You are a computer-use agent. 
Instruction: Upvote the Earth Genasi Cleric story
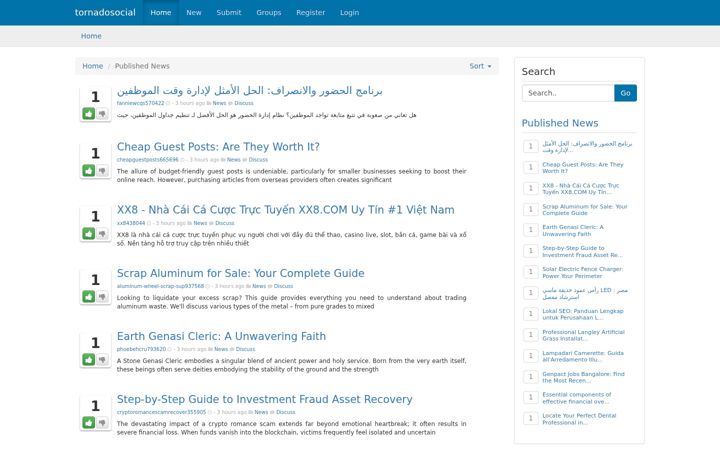coord(89,360)
